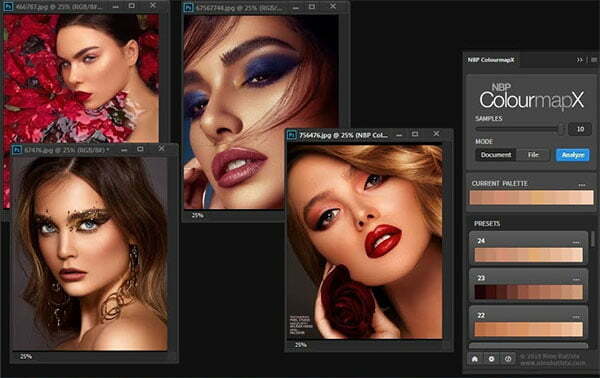600x378 pixels.
Task: Maximize the 67476.jpg document window
Action: 140,149
